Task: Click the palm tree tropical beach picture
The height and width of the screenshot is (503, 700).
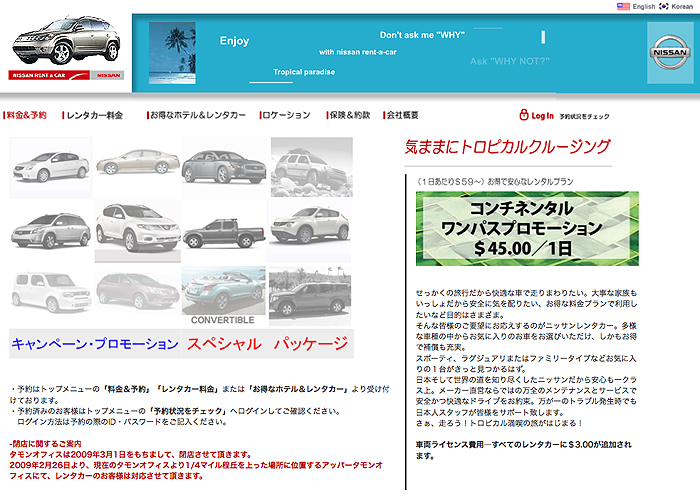Action: [172, 53]
